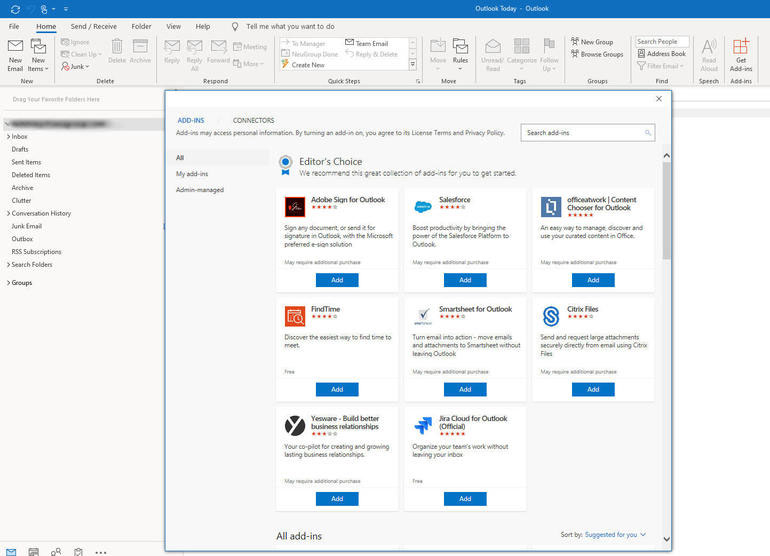Expand the Groups node
Screen dimensions: 770x556
[8, 283]
